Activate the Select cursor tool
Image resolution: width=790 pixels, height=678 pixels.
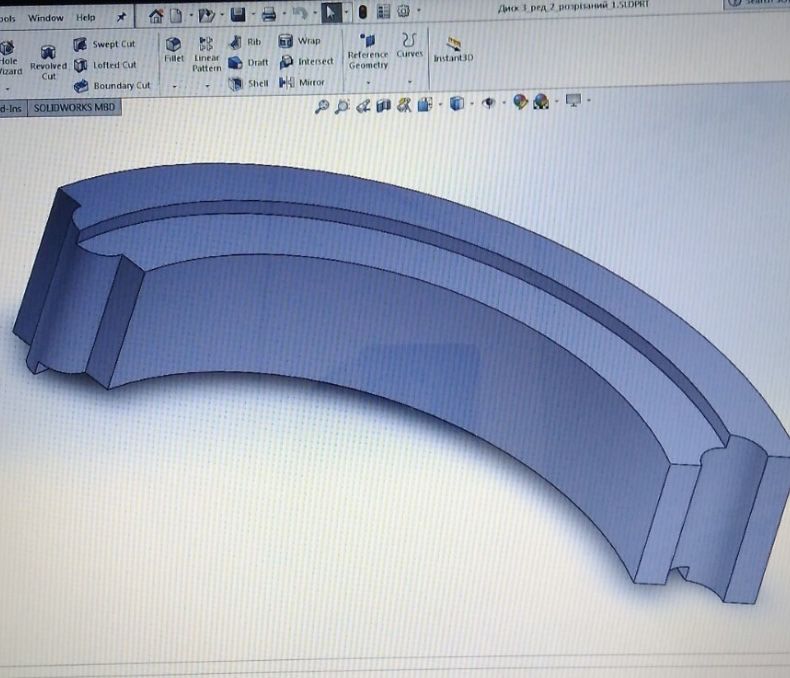point(331,13)
